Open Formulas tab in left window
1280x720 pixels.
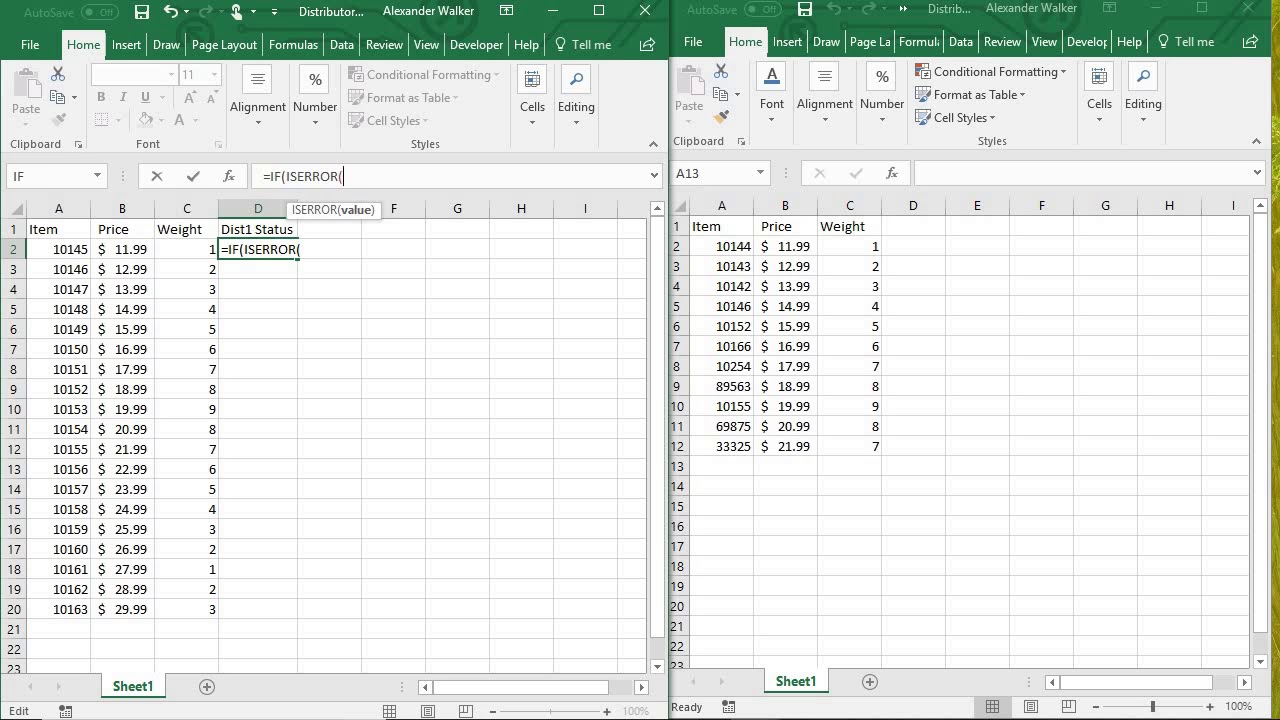(x=293, y=44)
